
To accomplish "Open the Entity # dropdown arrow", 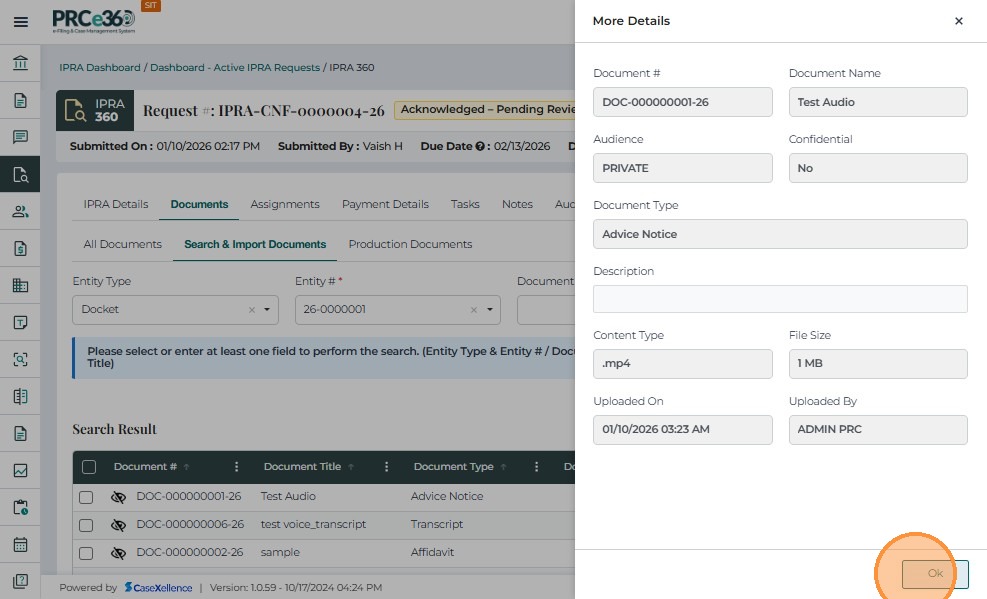I will 490,310.
